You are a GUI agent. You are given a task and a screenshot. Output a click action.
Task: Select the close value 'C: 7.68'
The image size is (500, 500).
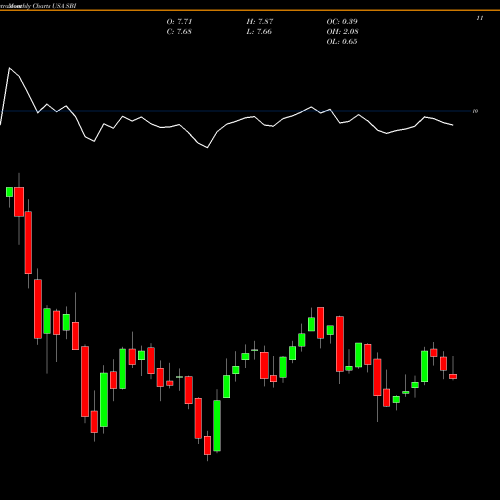pyautogui.click(x=179, y=32)
